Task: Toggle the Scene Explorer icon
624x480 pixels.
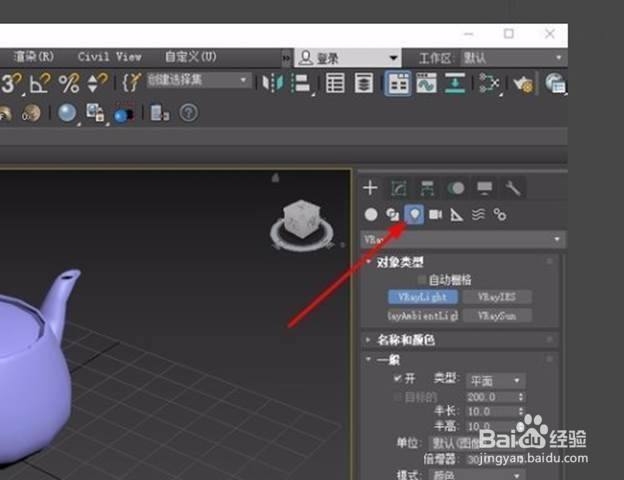Action: (335, 83)
